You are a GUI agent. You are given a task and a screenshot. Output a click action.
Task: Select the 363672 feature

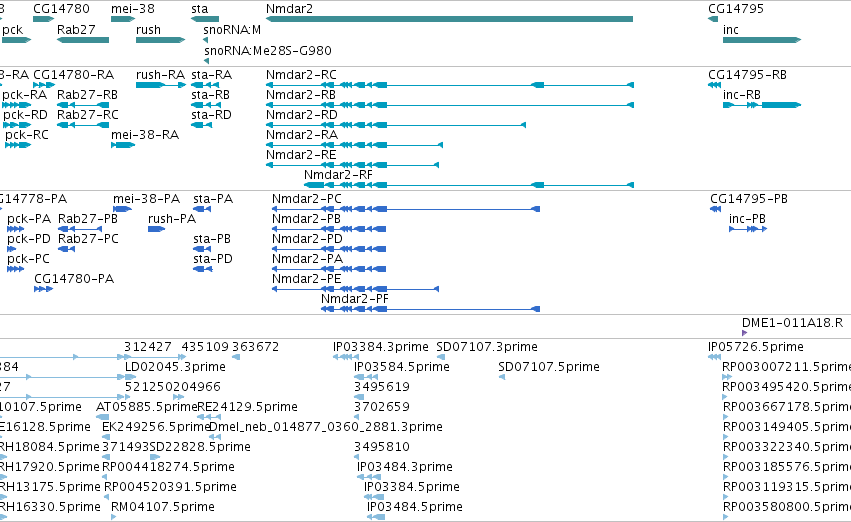coord(236,357)
